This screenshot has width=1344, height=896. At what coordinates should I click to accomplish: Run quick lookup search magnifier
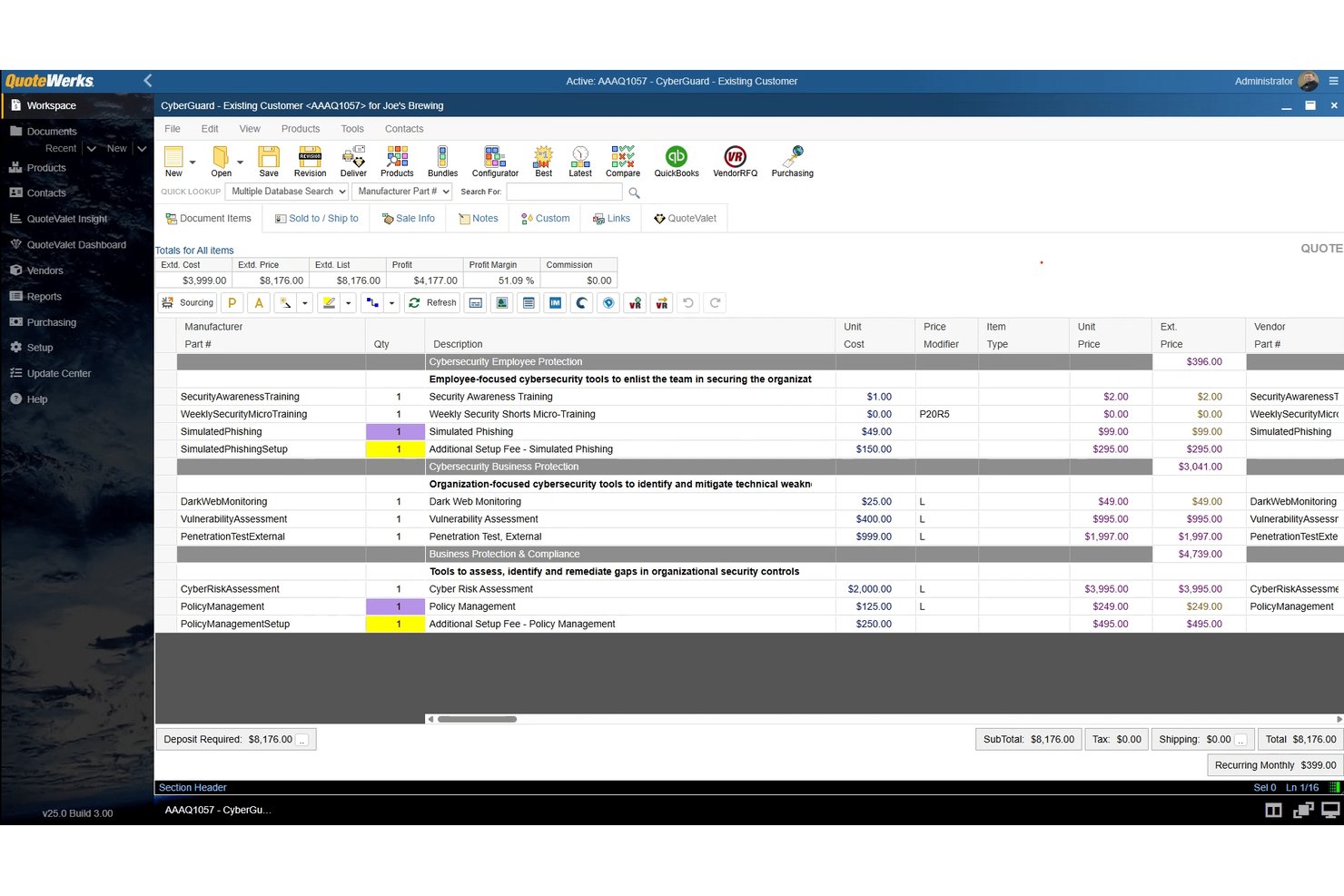click(x=634, y=192)
